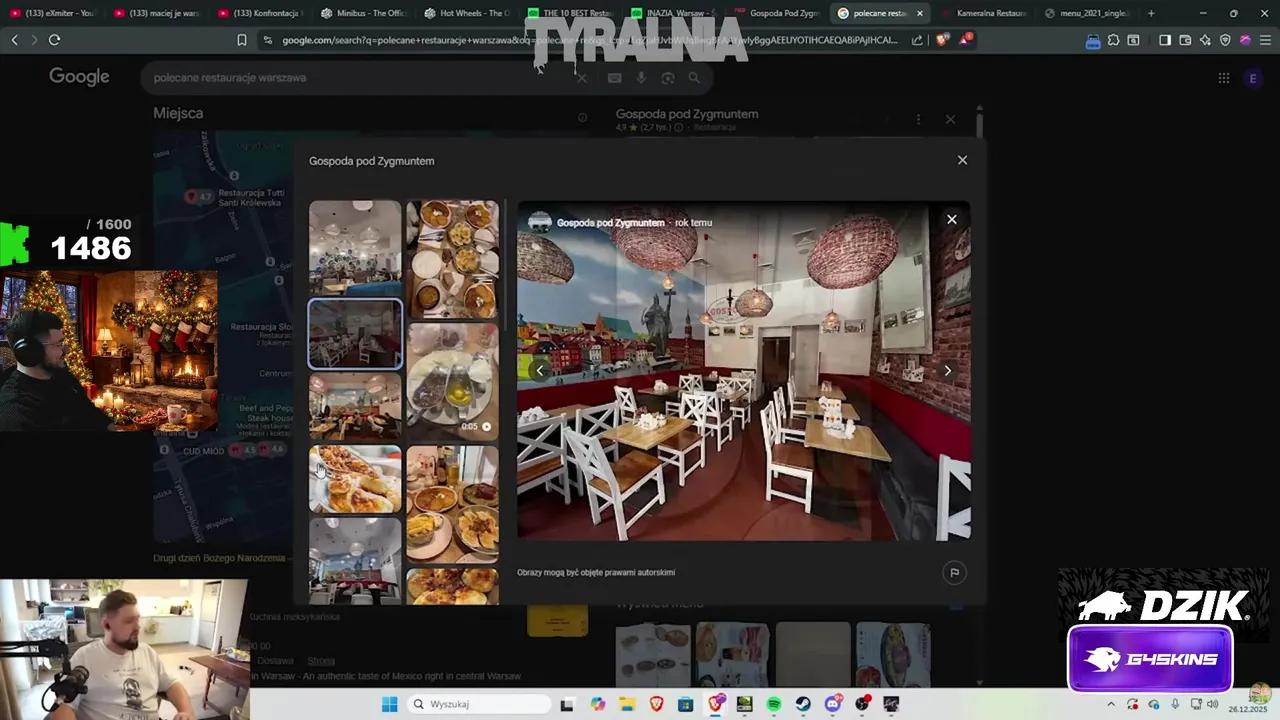1280x720 pixels.
Task: Open the Windows Start menu
Action: coord(389,704)
